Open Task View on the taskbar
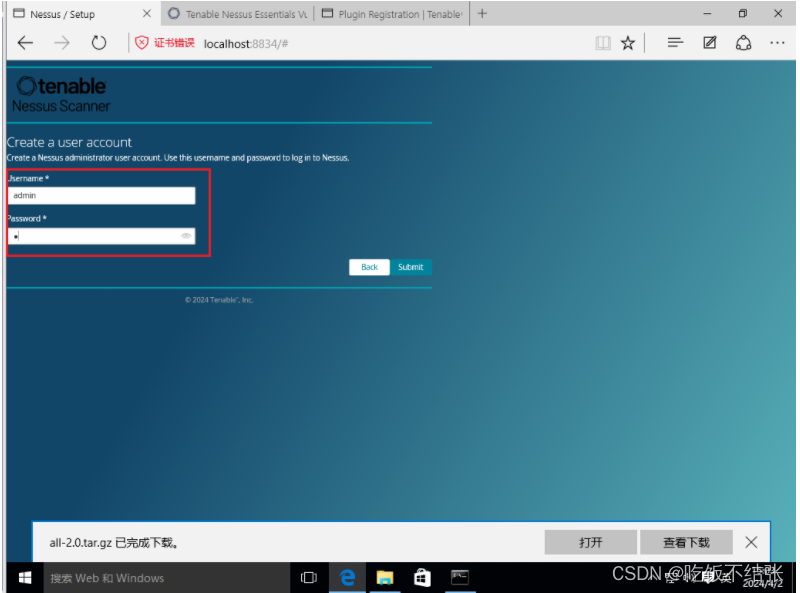Viewport: 800px width, 593px height. tap(309, 578)
